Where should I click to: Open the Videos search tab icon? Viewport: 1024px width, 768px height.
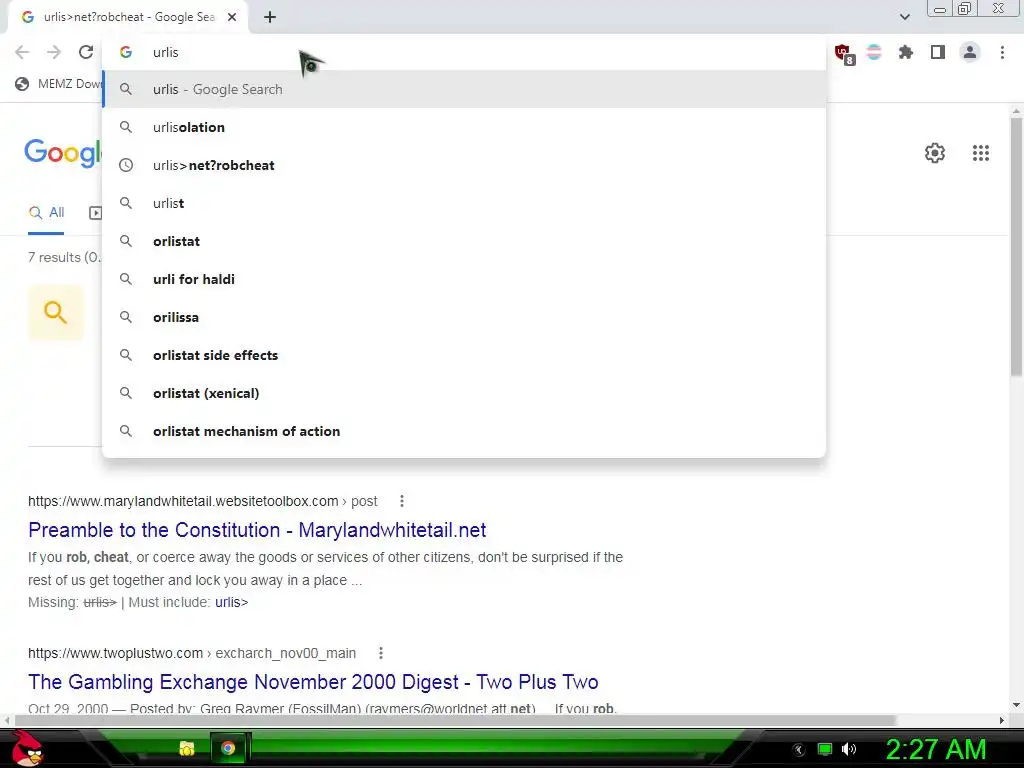tap(95, 213)
